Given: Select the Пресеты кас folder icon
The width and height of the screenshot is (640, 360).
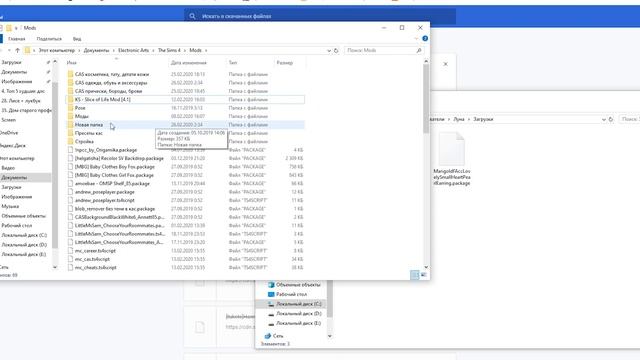Looking at the screenshot, I should click(70, 133).
